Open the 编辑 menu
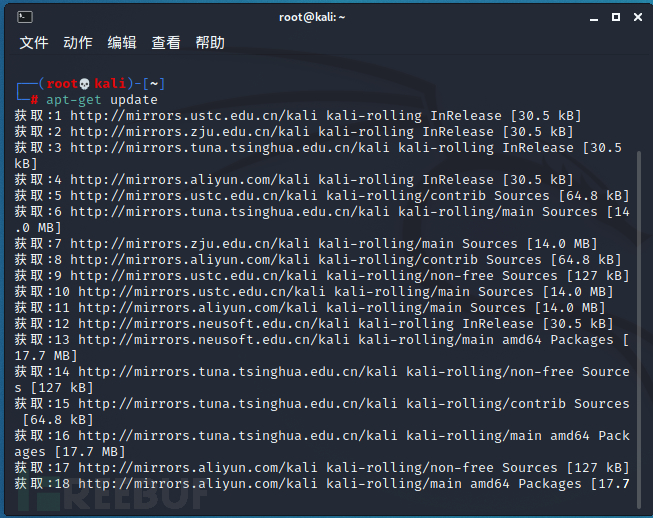The height and width of the screenshot is (518, 653). pyautogui.click(x=122, y=42)
